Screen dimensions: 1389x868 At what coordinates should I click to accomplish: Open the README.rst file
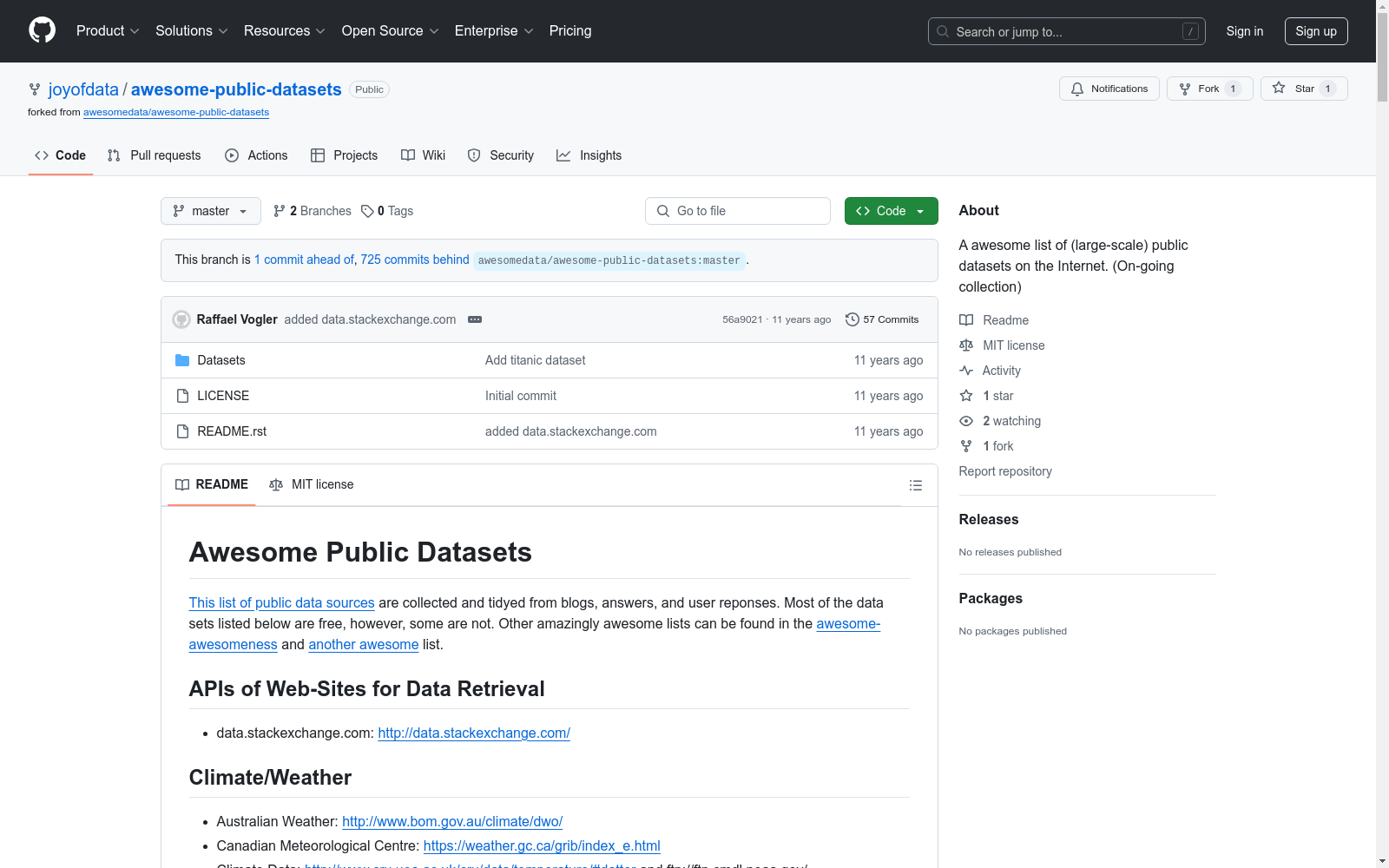[232, 431]
